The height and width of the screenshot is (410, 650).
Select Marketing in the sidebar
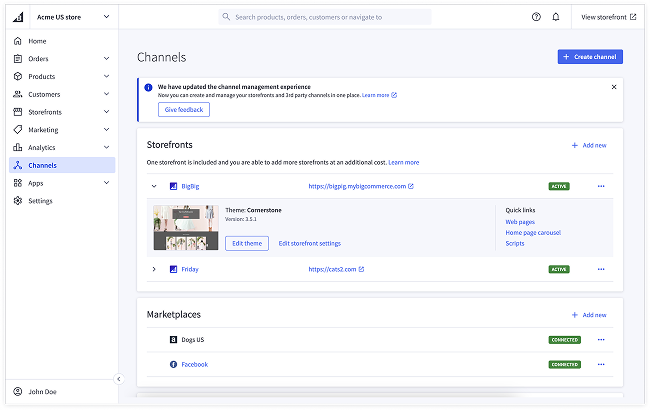[43, 130]
